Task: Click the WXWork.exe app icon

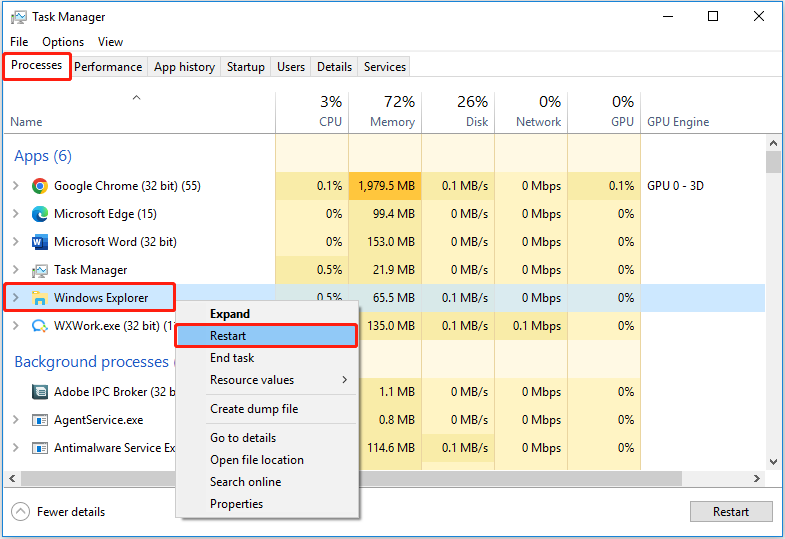Action: [x=40, y=326]
